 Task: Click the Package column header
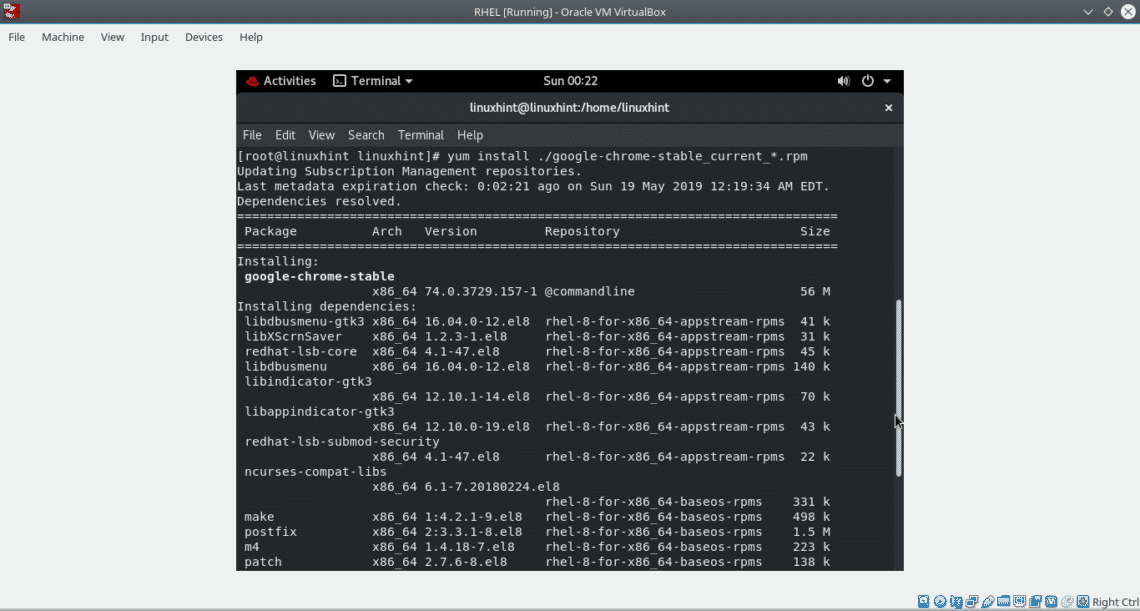[x=270, y=231]
